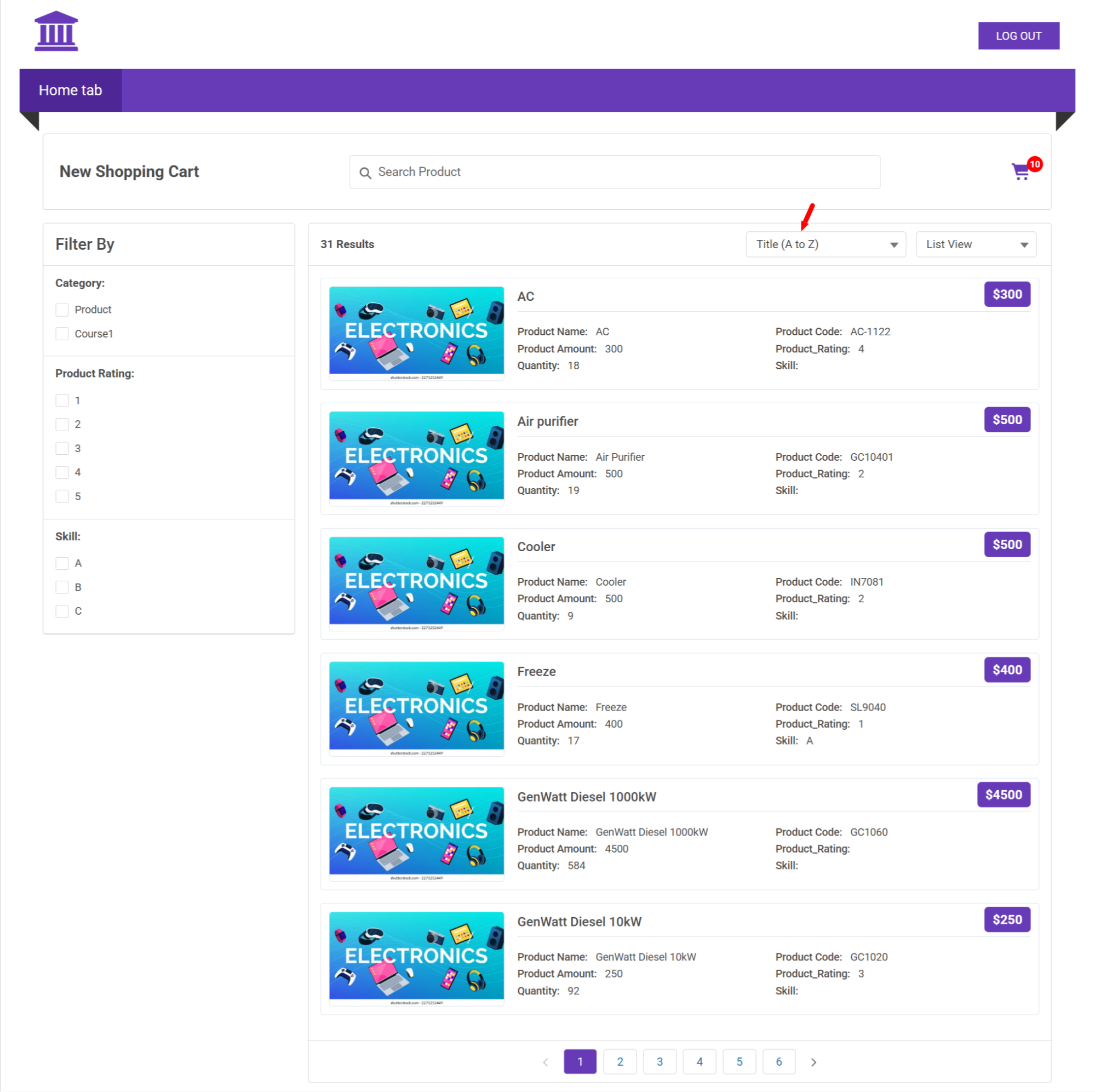Go to page 3 of results
1095x1092 pixels.
pos(660,1062)
